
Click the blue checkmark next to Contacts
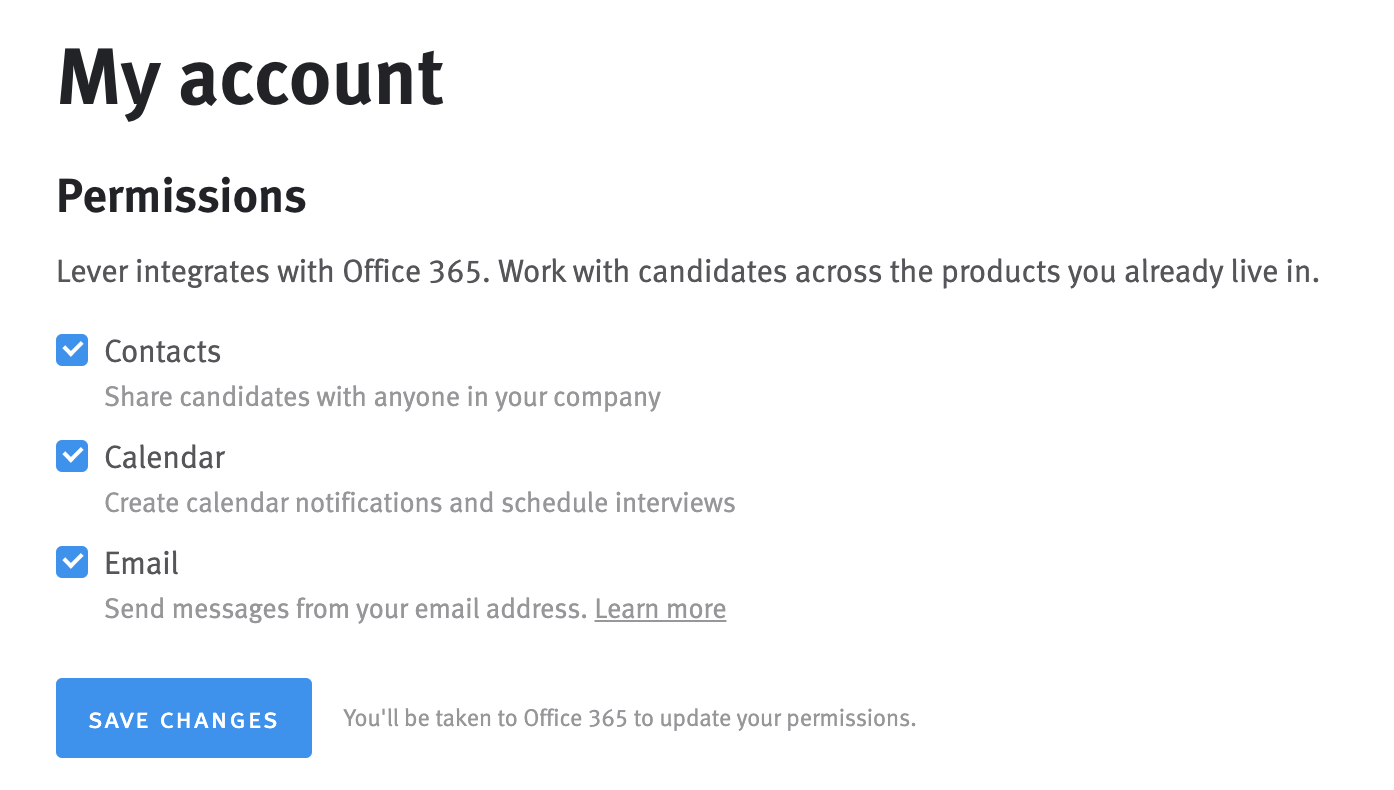(x=71, y=351)
